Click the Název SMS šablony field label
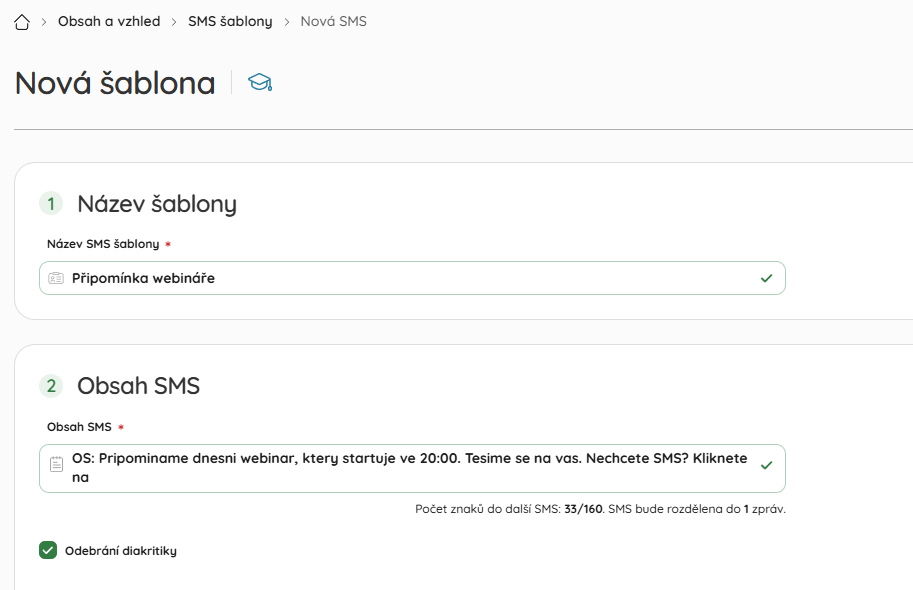This screenshot has width=913, height=590. click(103, 244)
